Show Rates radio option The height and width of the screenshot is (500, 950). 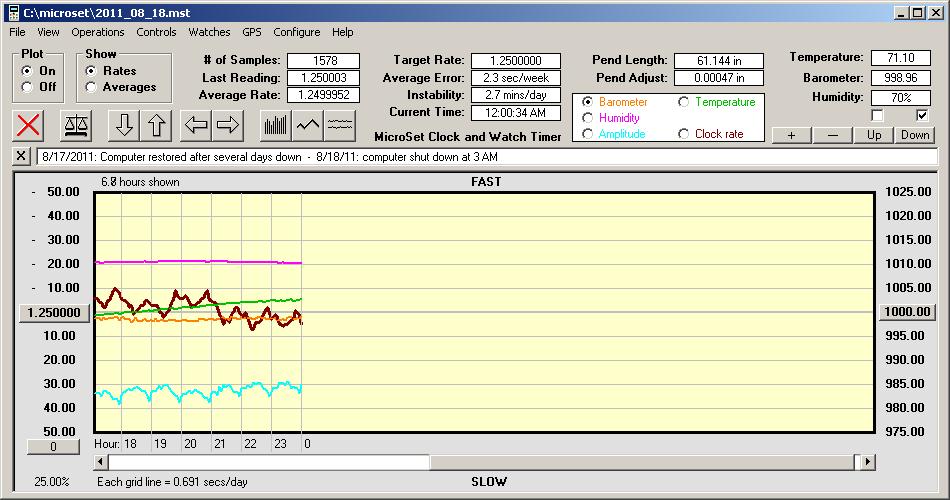tap(91, 71)
